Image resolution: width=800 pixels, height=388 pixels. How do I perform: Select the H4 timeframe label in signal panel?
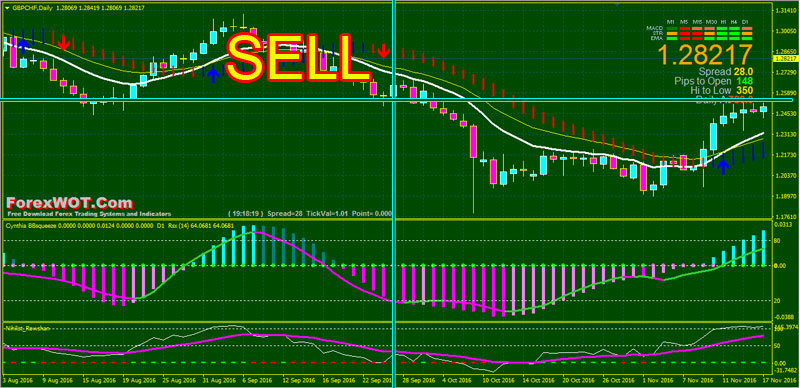click(x=734, y=22)
